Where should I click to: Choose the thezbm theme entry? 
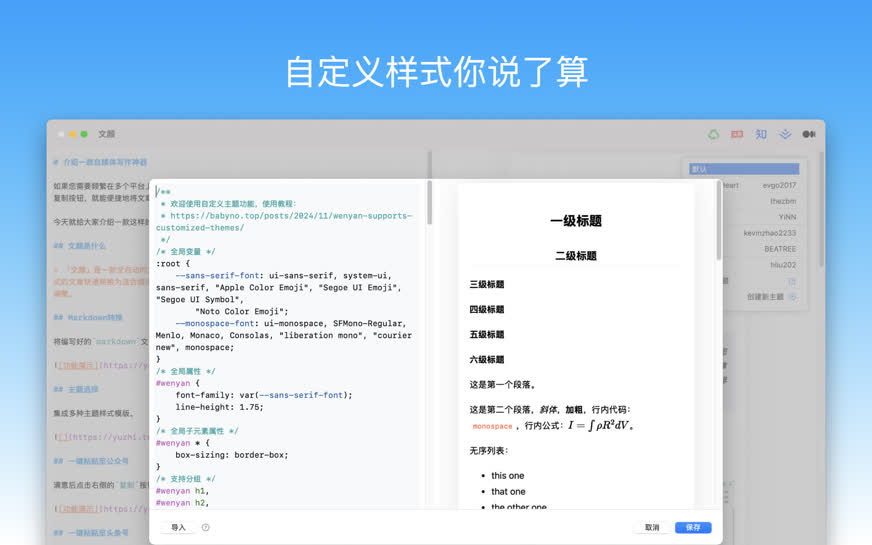(783, 201)
